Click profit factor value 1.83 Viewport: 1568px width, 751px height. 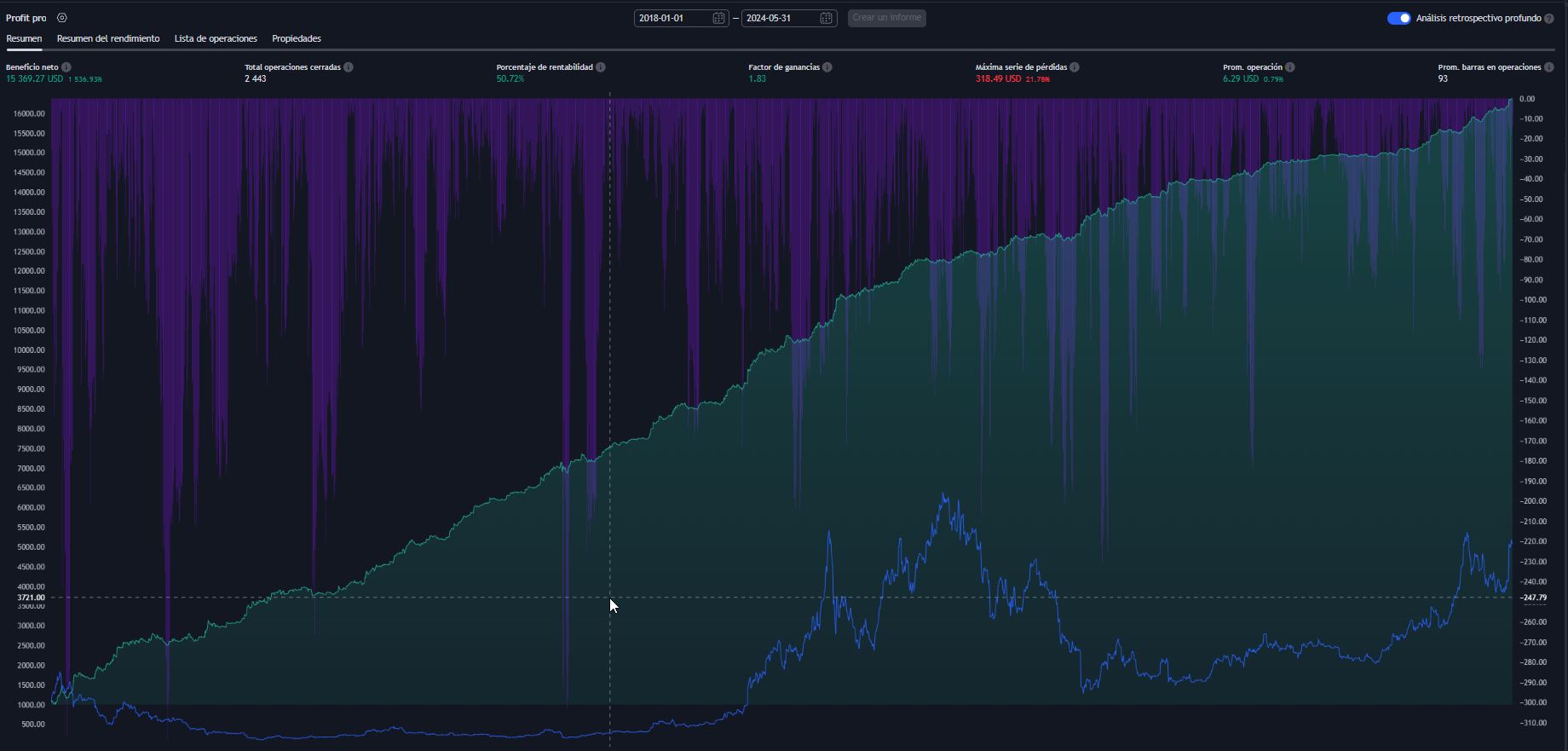[757, 78]
